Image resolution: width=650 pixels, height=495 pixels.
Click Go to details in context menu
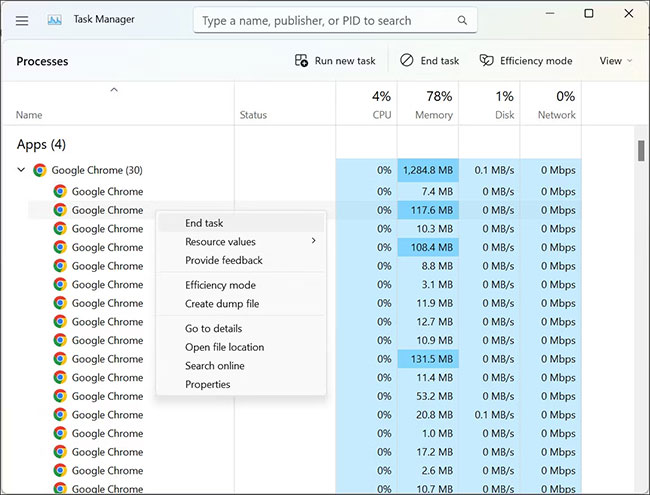click(213, 328)
